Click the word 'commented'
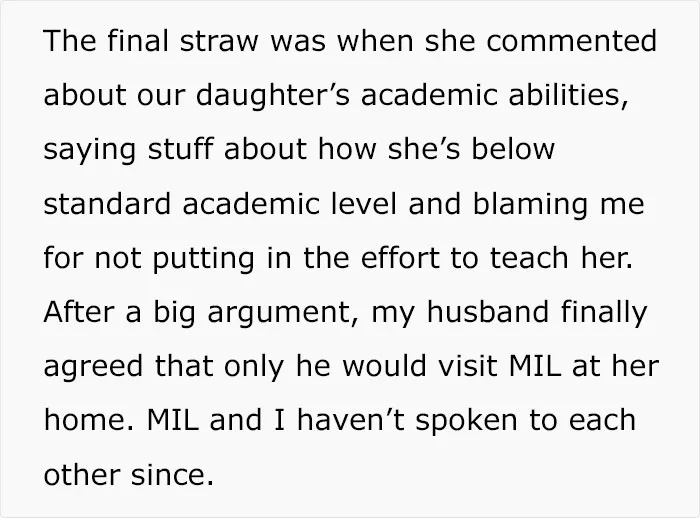This screenshot has width=700, height=518. tap(571, 41)
